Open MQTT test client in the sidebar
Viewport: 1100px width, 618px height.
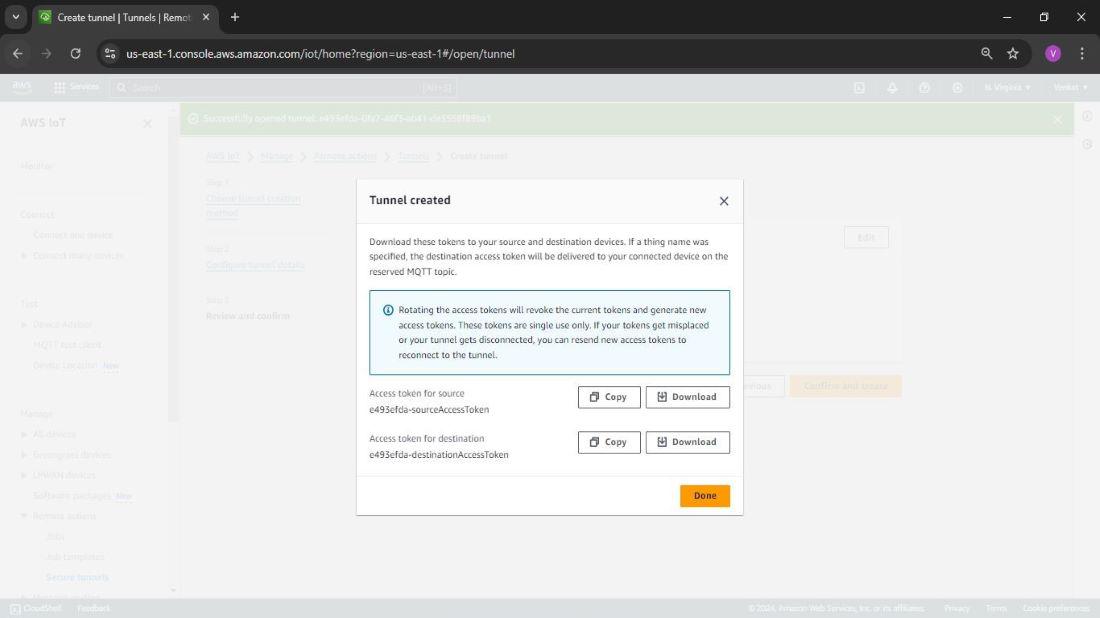(x=67, y=344)
